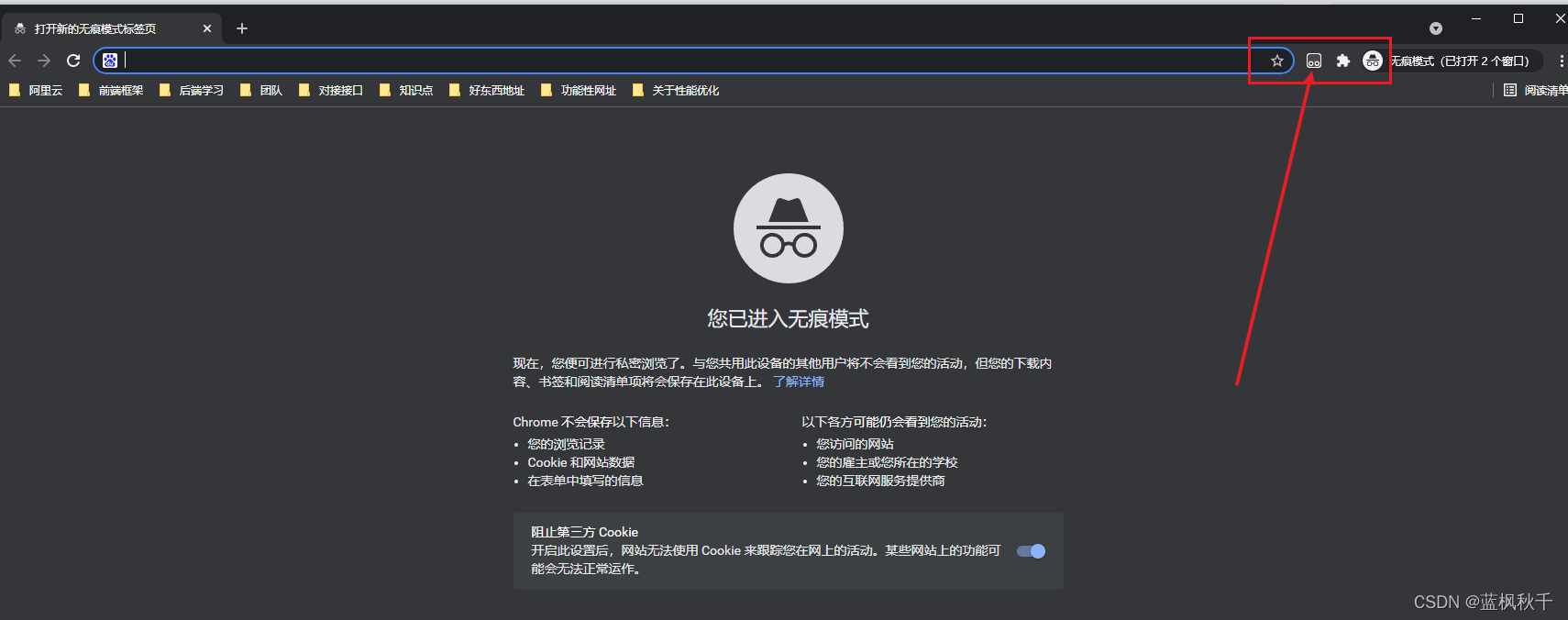Open the reading list 阅读清单
This screenshot has width=1568, height=620.
point(1536,90)
